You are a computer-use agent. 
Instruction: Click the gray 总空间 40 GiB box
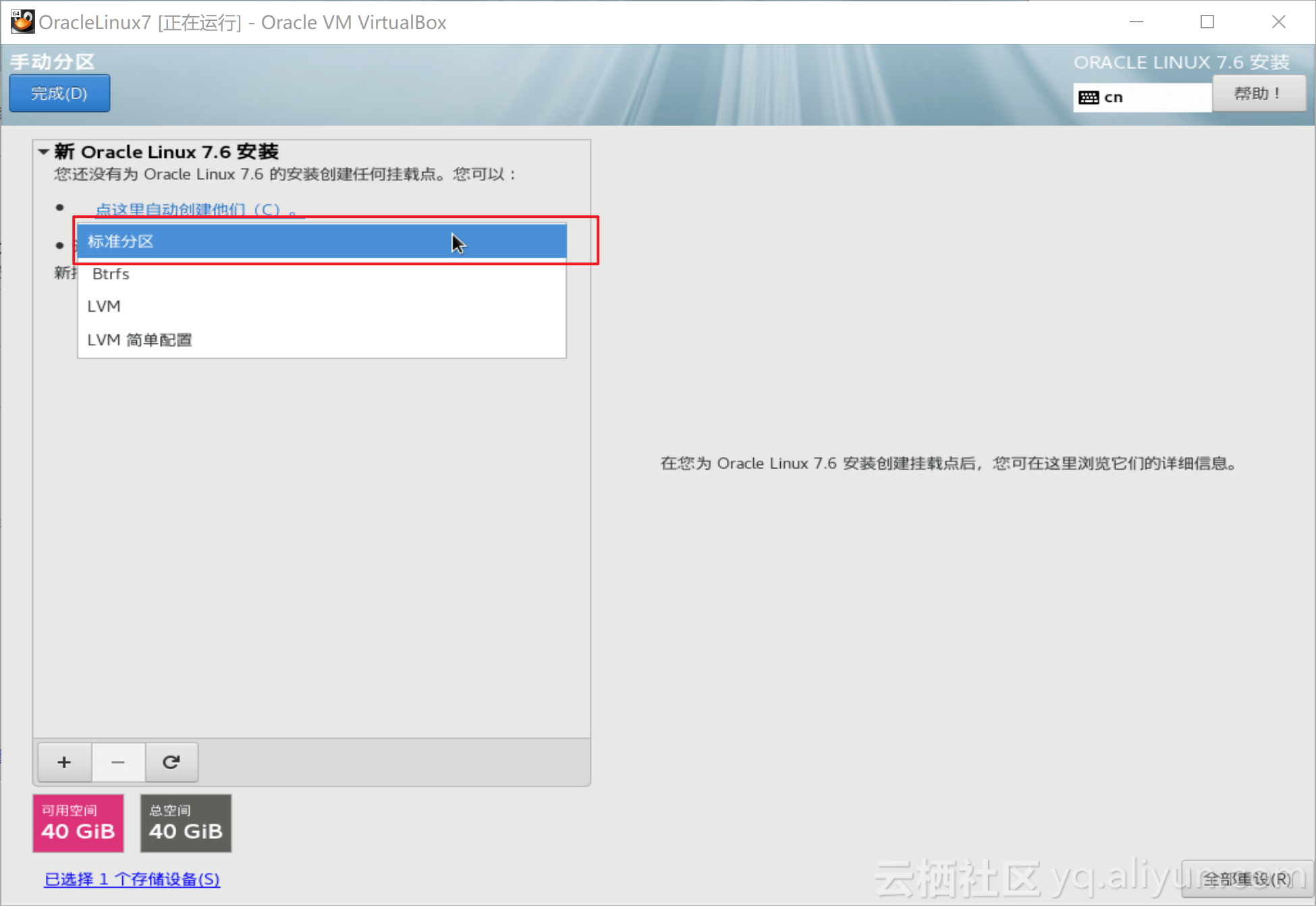[x=186, y=823]
